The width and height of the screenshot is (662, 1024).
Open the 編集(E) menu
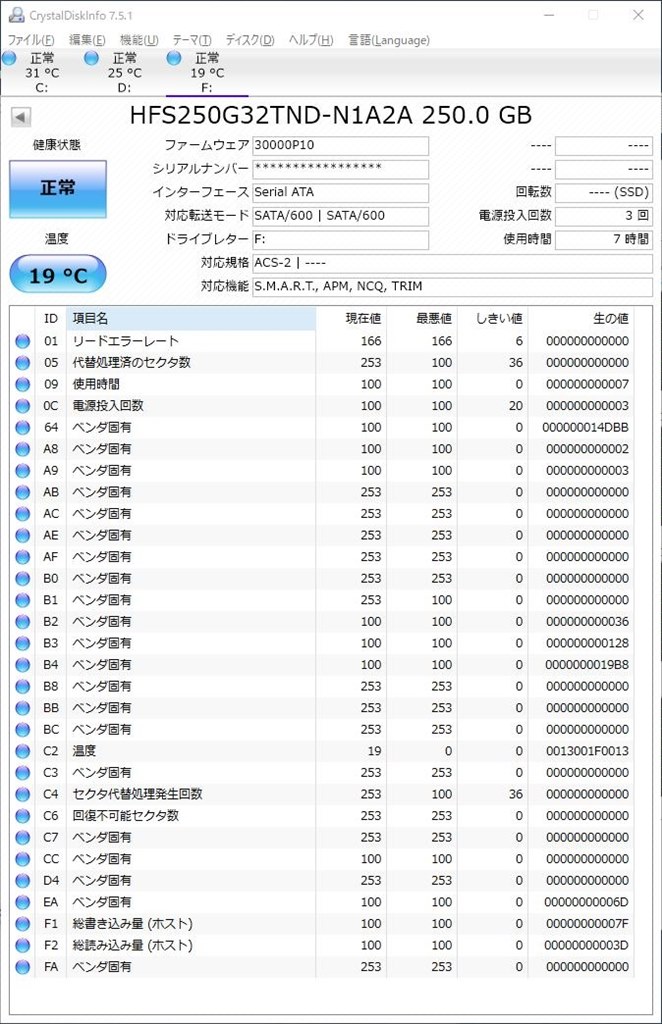87,40
